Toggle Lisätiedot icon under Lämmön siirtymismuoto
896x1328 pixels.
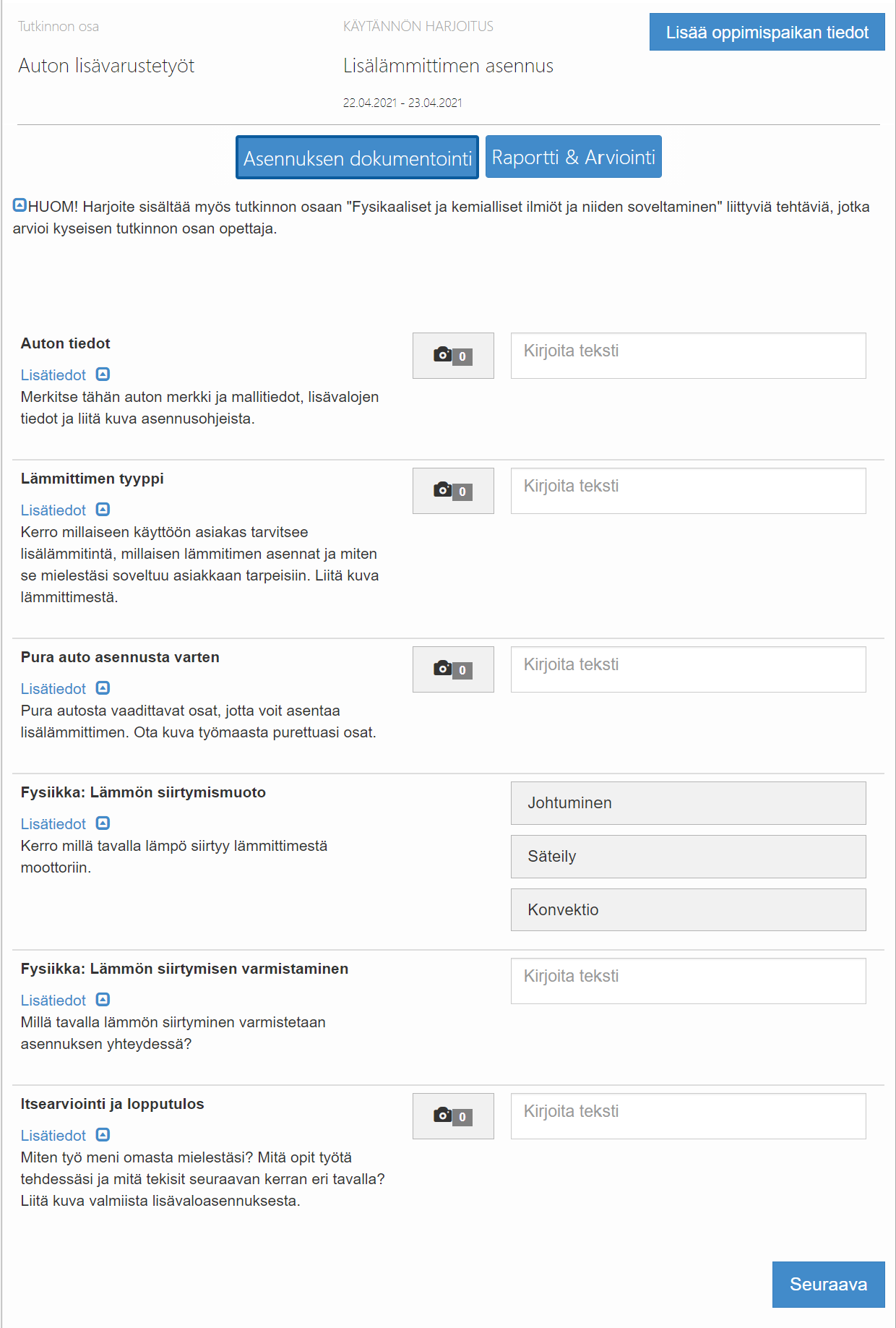(x=103, y=823)
